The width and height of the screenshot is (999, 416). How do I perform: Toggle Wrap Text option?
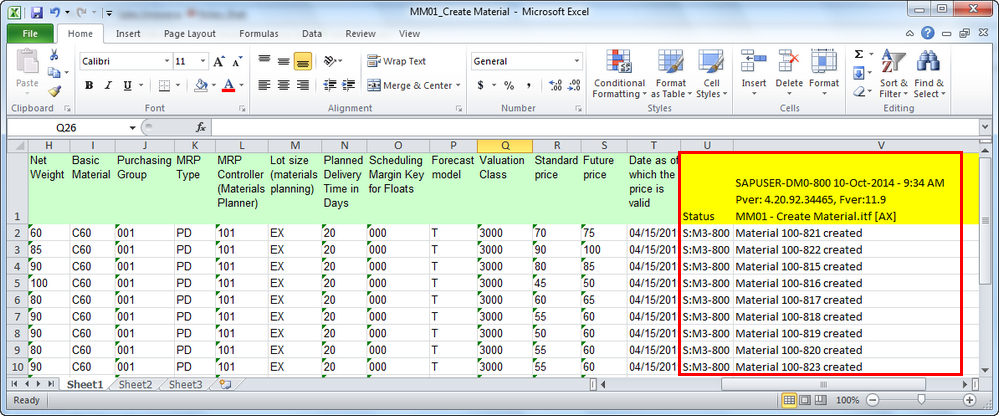click(x=396, y=61)
